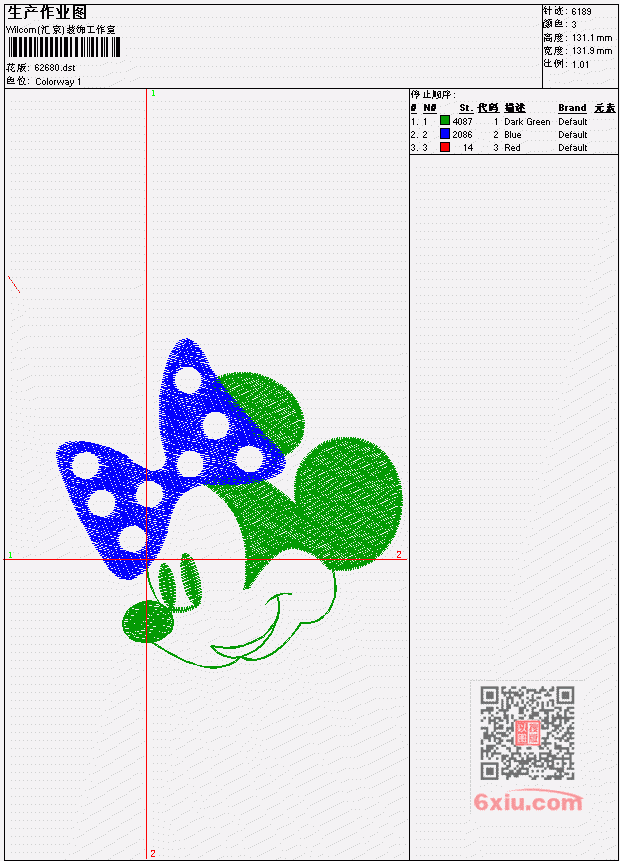The image size is (620, 861).
Task: Click the width value '131.9 mm'
Action: tap(592, 51)
